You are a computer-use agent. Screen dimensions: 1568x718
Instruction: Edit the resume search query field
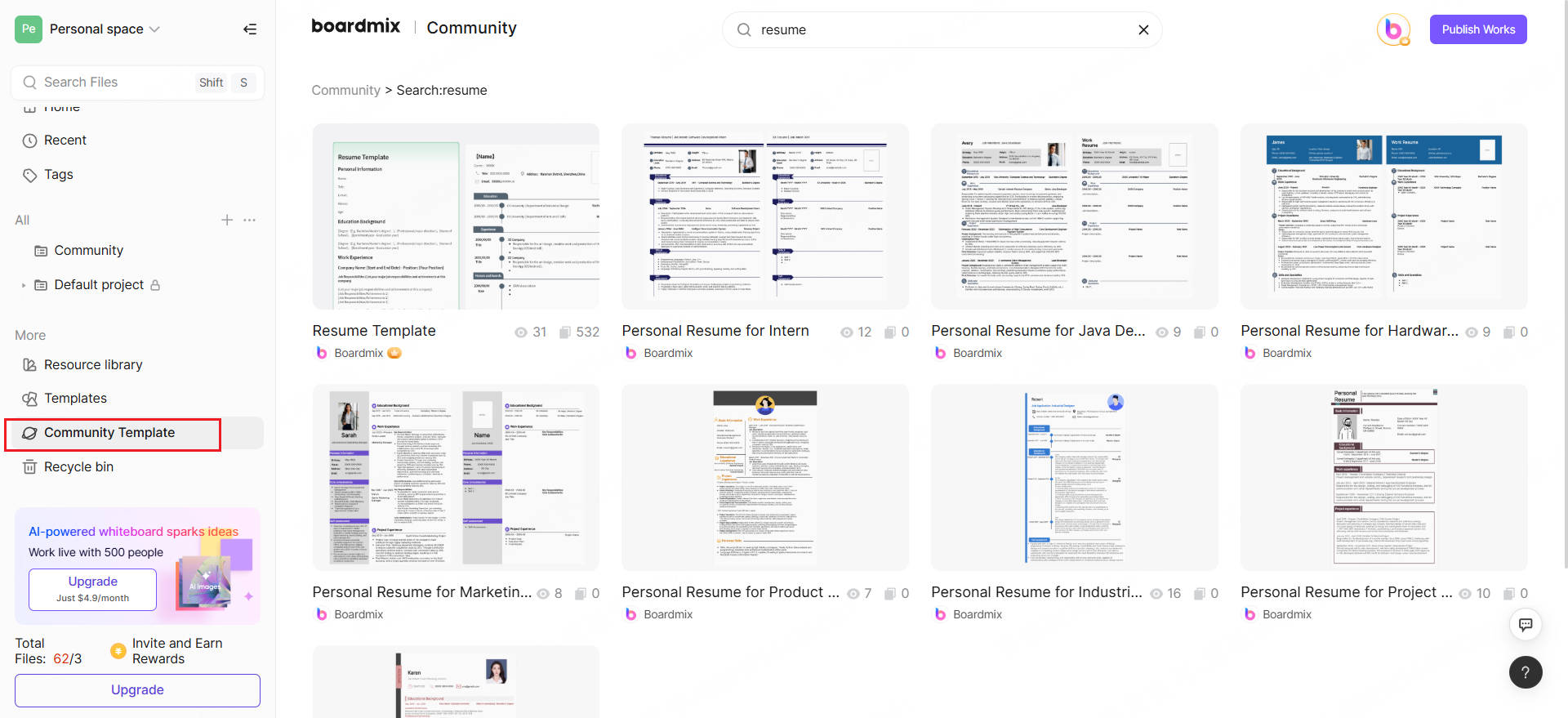pyautogui.click(x=943, y=29)
